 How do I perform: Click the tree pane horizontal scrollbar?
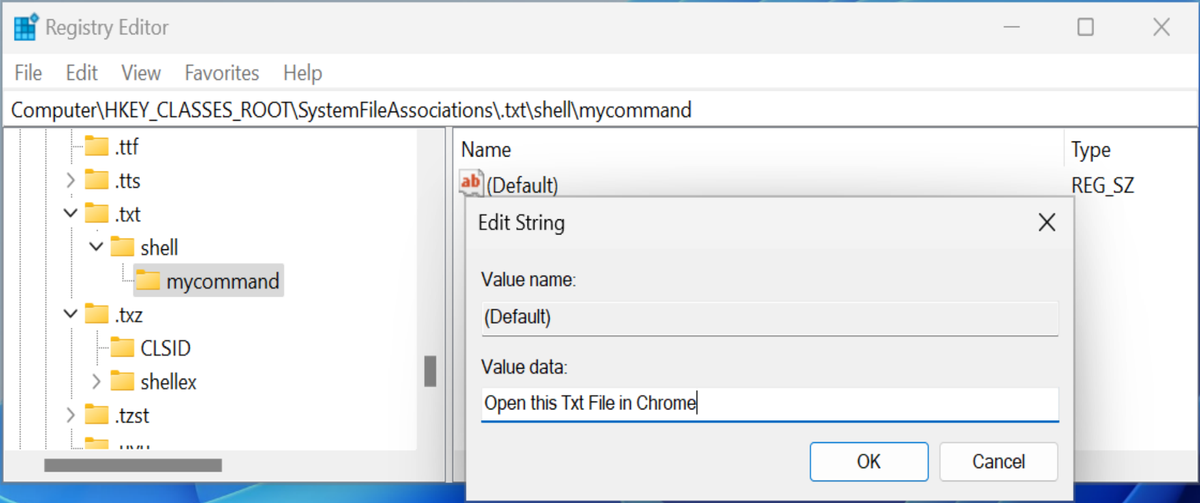tap(132, 465)
